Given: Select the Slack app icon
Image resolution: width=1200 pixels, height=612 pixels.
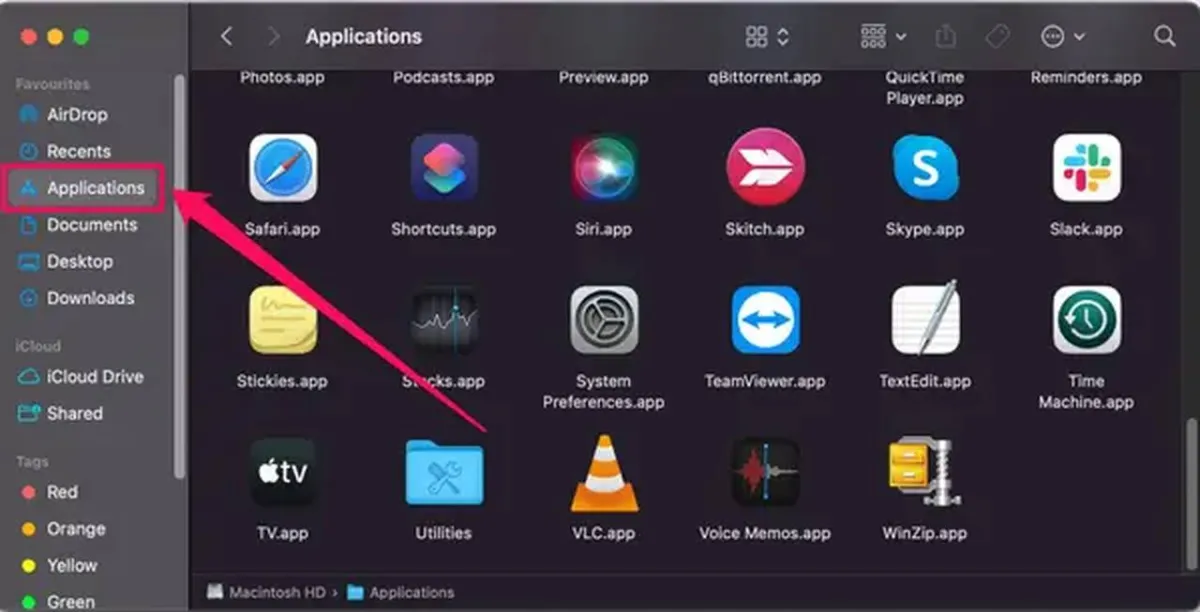Looking at the screenshot, I should 1086,168.
